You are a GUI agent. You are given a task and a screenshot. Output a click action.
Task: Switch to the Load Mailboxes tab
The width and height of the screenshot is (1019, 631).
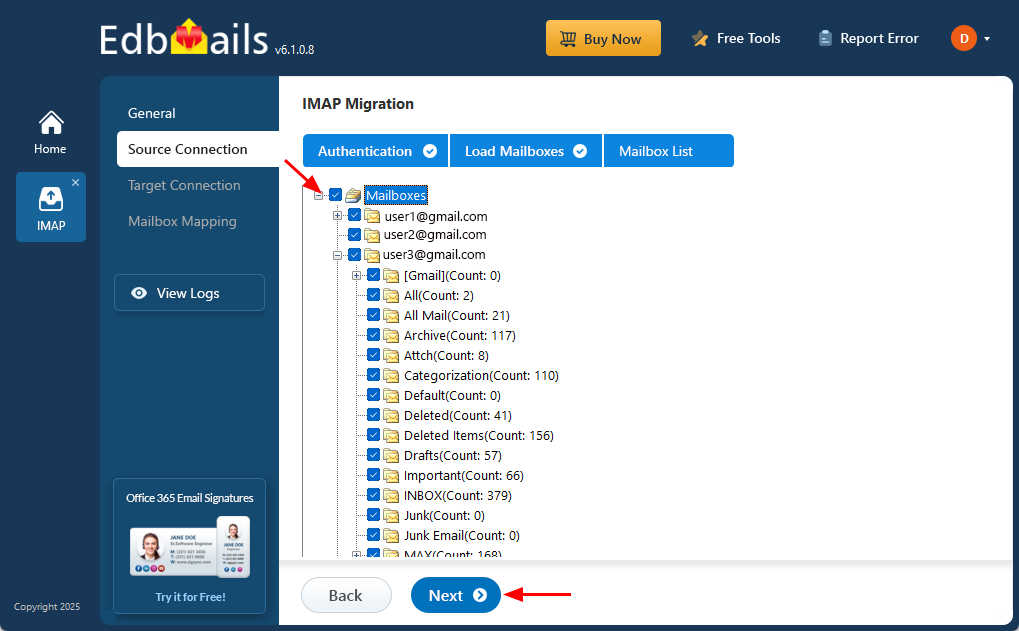tap(525, 151)
